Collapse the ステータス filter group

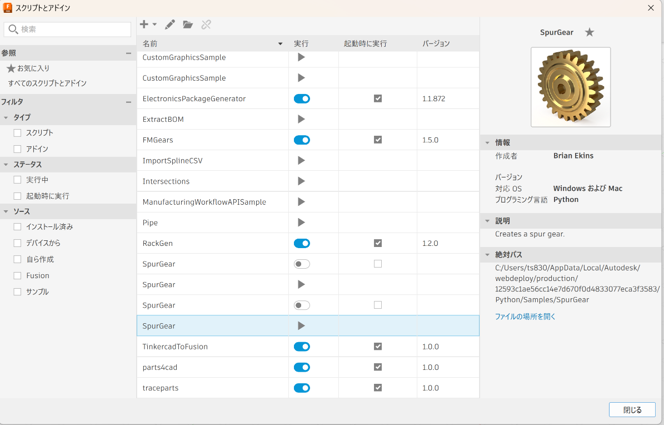click(x=6, y=164)
